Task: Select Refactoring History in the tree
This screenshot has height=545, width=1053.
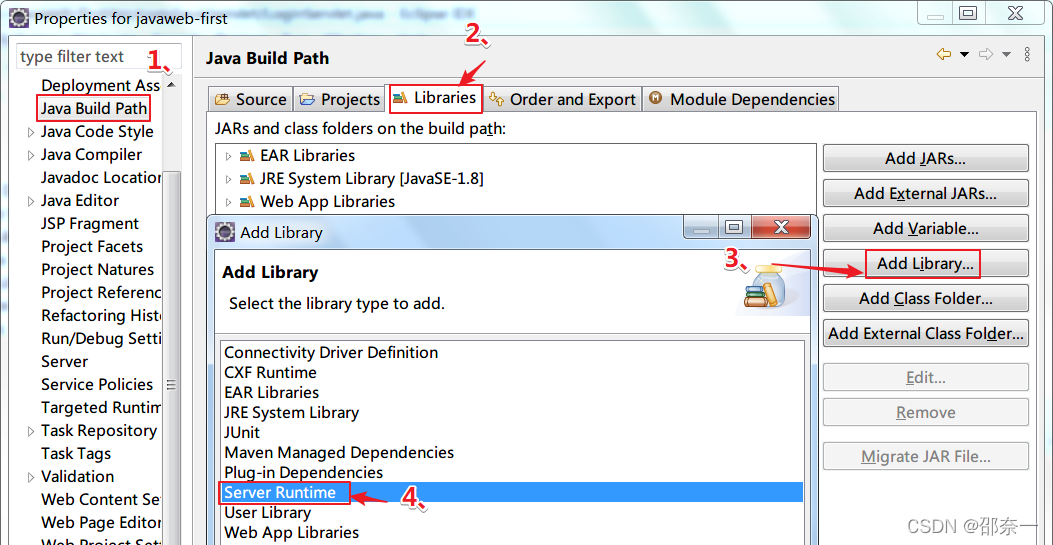Action: coord(100,315)
